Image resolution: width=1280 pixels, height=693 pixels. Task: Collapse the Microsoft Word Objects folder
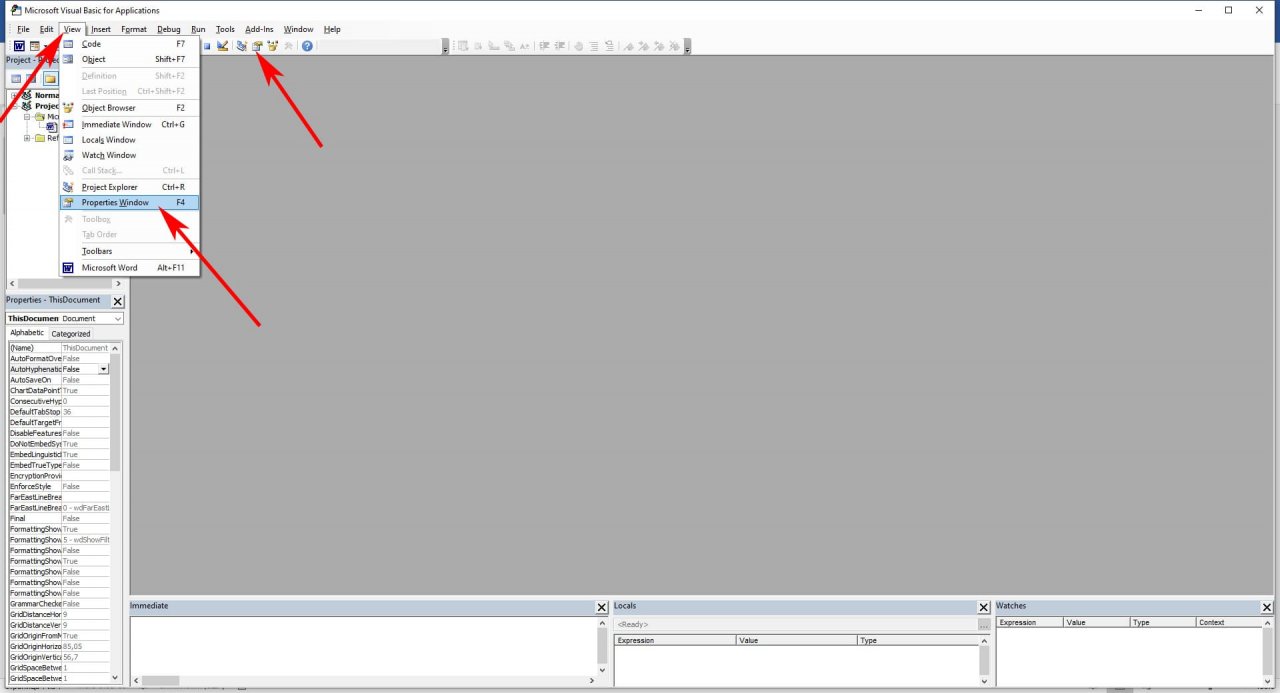click(x=29, y=117)
